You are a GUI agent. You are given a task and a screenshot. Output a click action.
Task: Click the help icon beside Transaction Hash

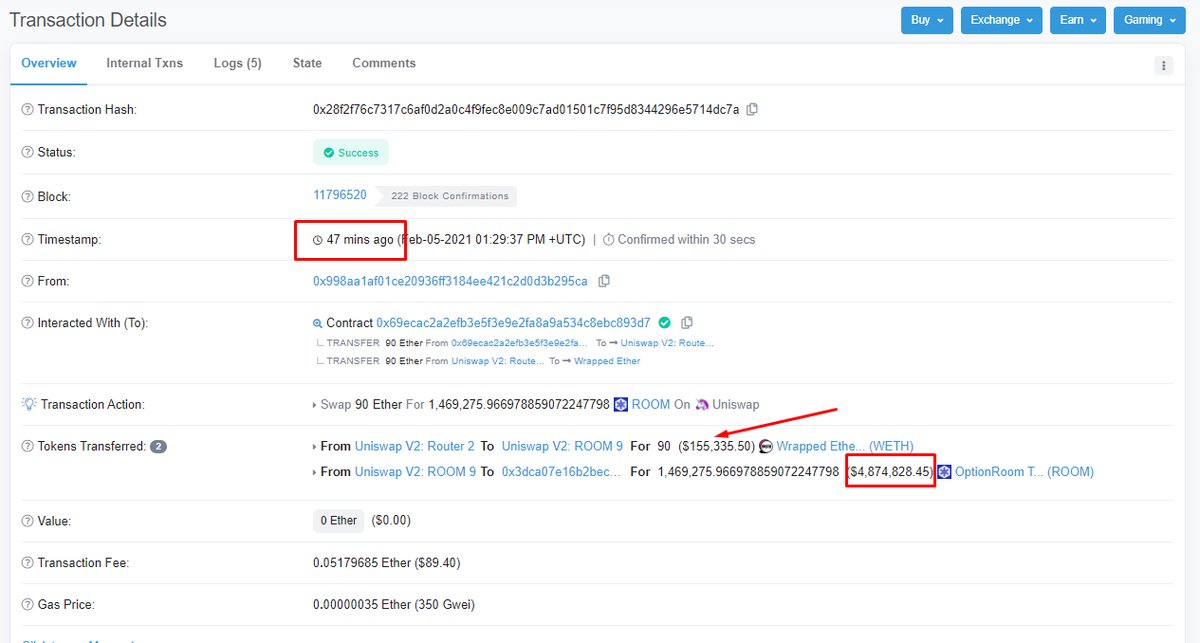[27, 109]
